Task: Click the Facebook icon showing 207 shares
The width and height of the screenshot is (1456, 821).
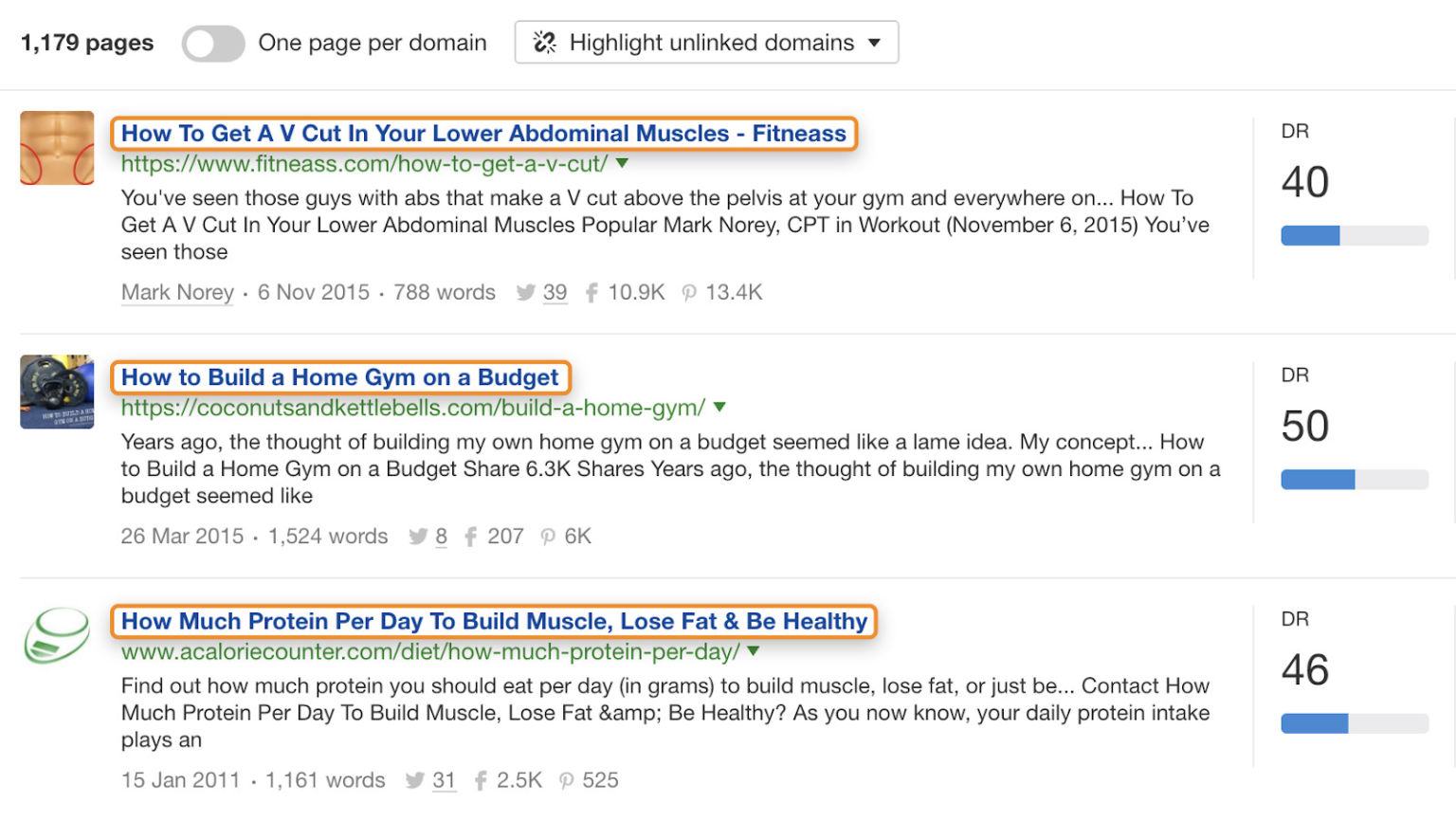Action: point(471,536)
